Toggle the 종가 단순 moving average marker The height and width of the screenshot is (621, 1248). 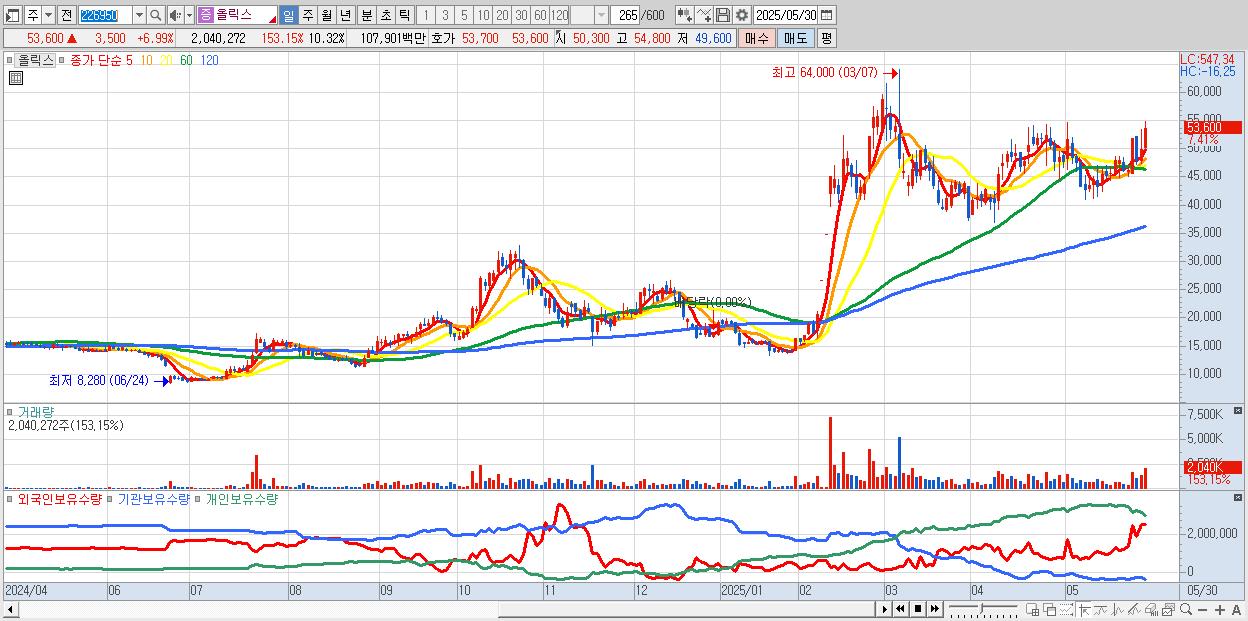pos(61,60)
